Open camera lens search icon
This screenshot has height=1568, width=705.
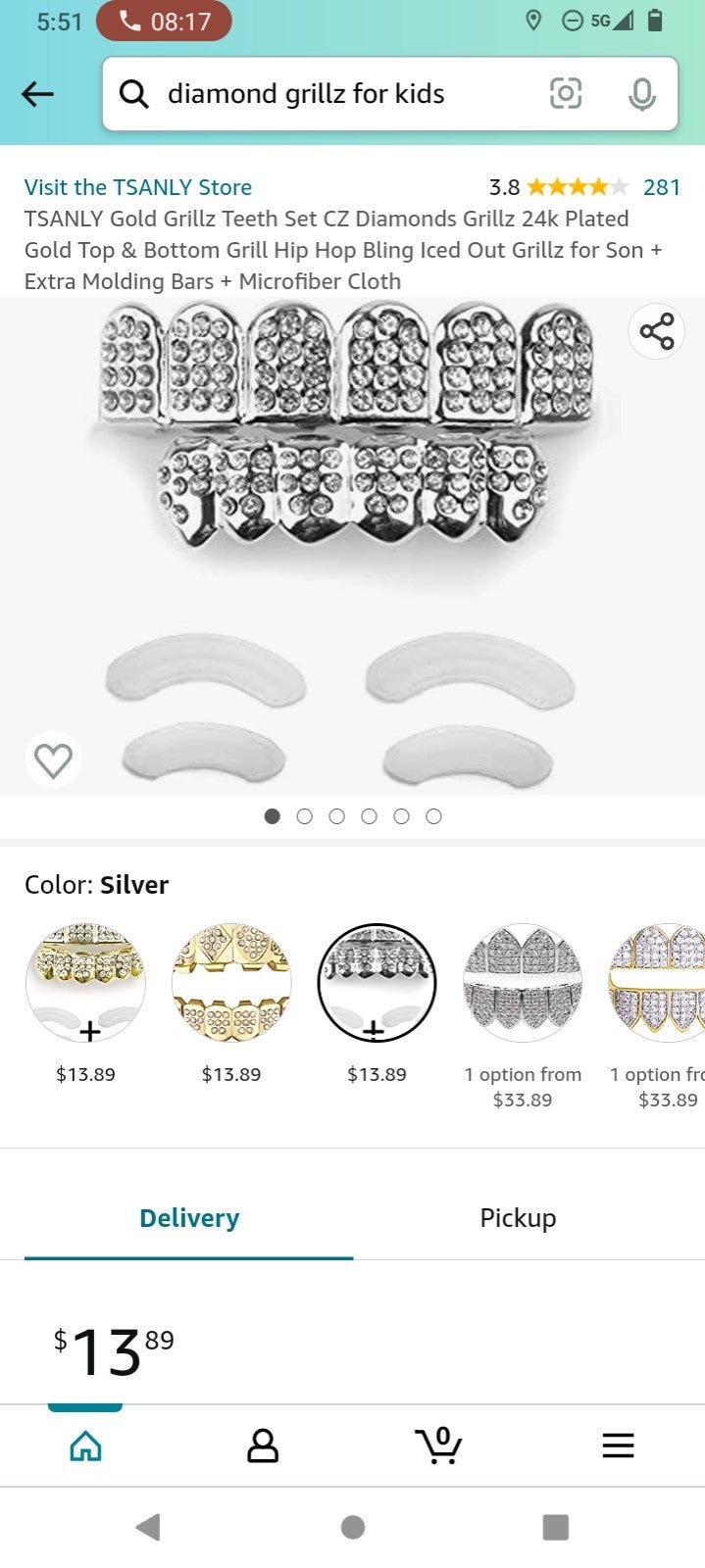tap(566, 94)
